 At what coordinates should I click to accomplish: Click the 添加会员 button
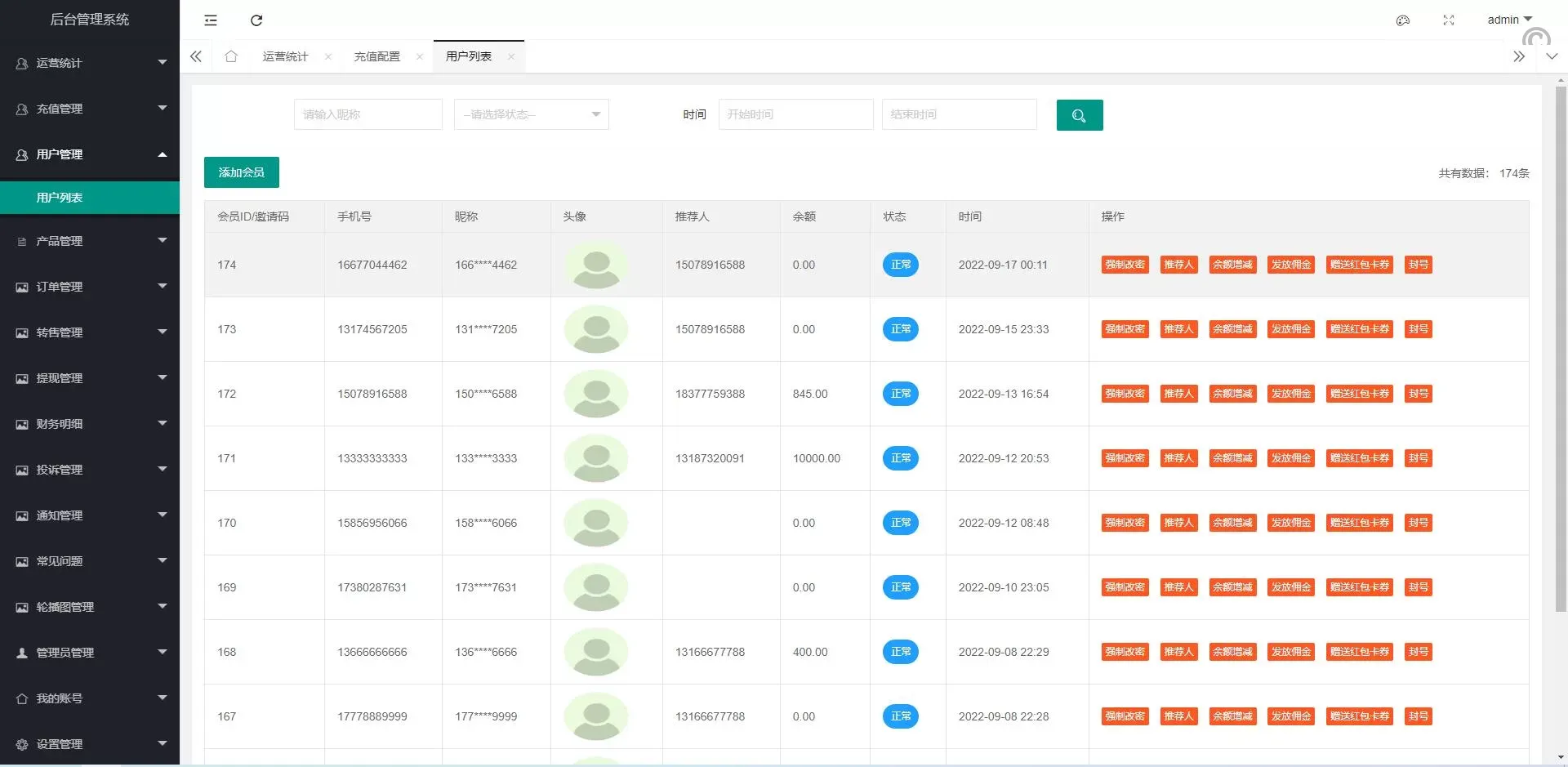(241, 172)
